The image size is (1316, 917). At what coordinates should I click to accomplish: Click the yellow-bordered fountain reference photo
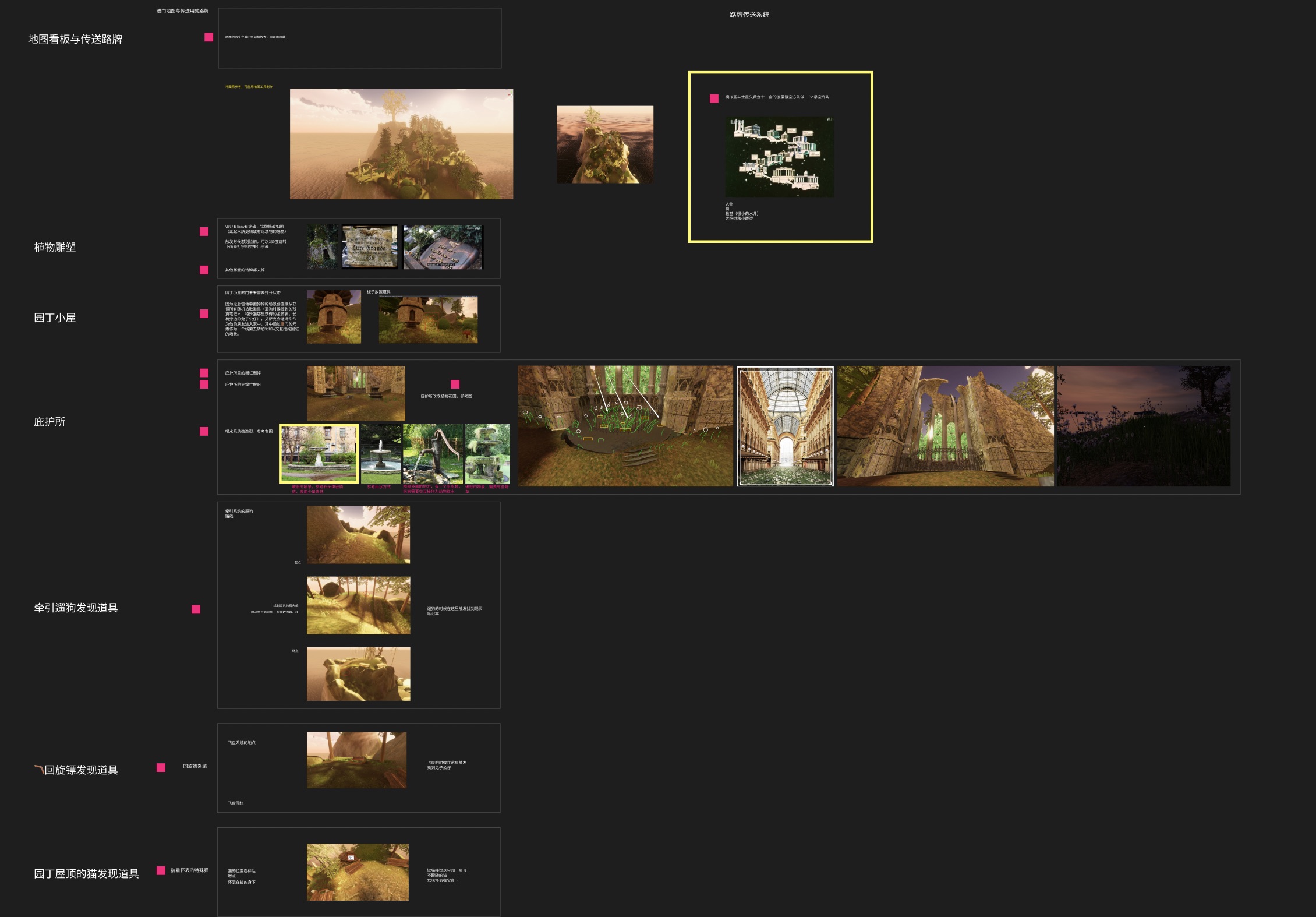tap(319, 454)
